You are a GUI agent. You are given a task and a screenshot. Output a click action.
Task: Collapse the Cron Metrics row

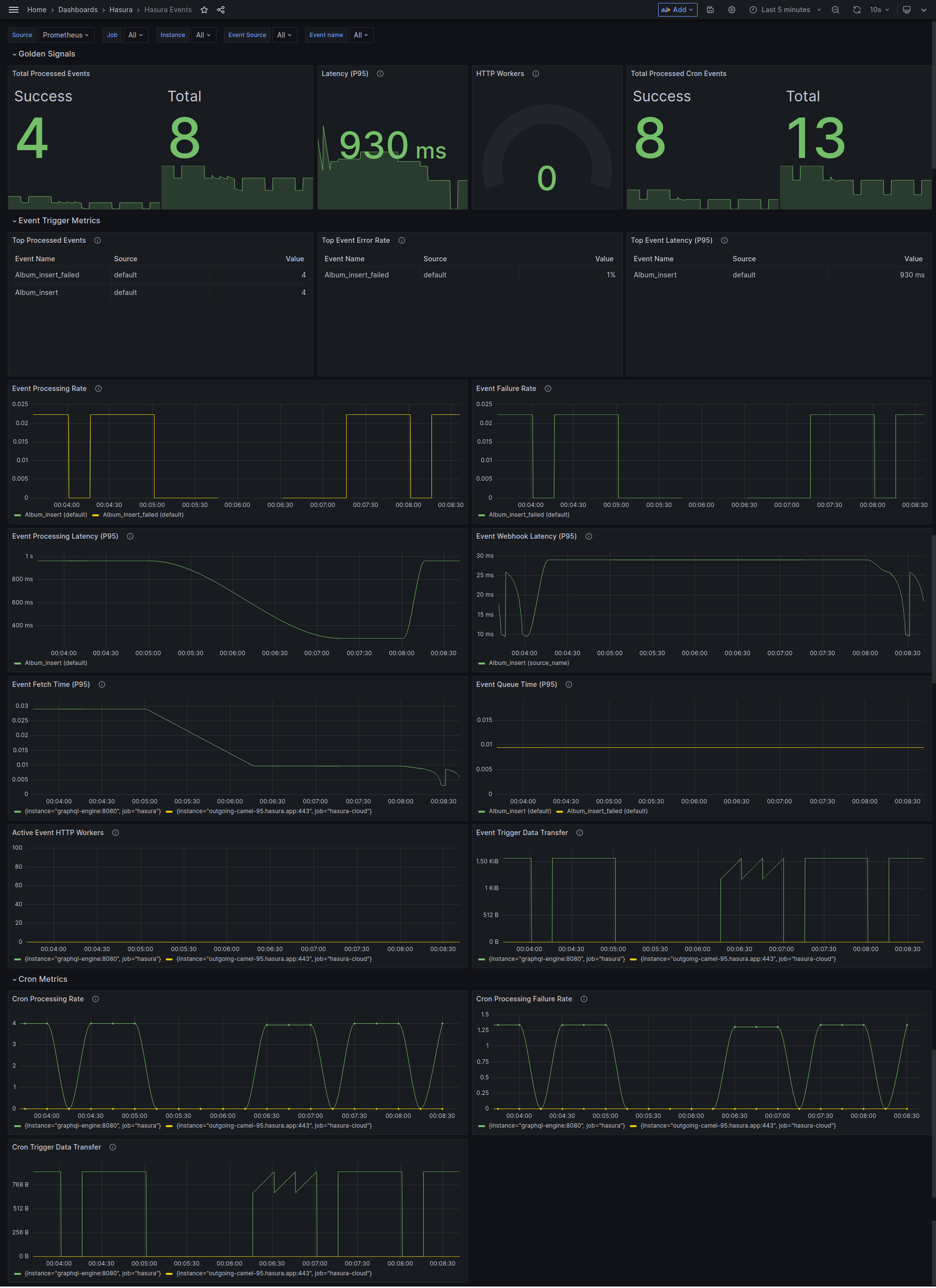(40, 979)
